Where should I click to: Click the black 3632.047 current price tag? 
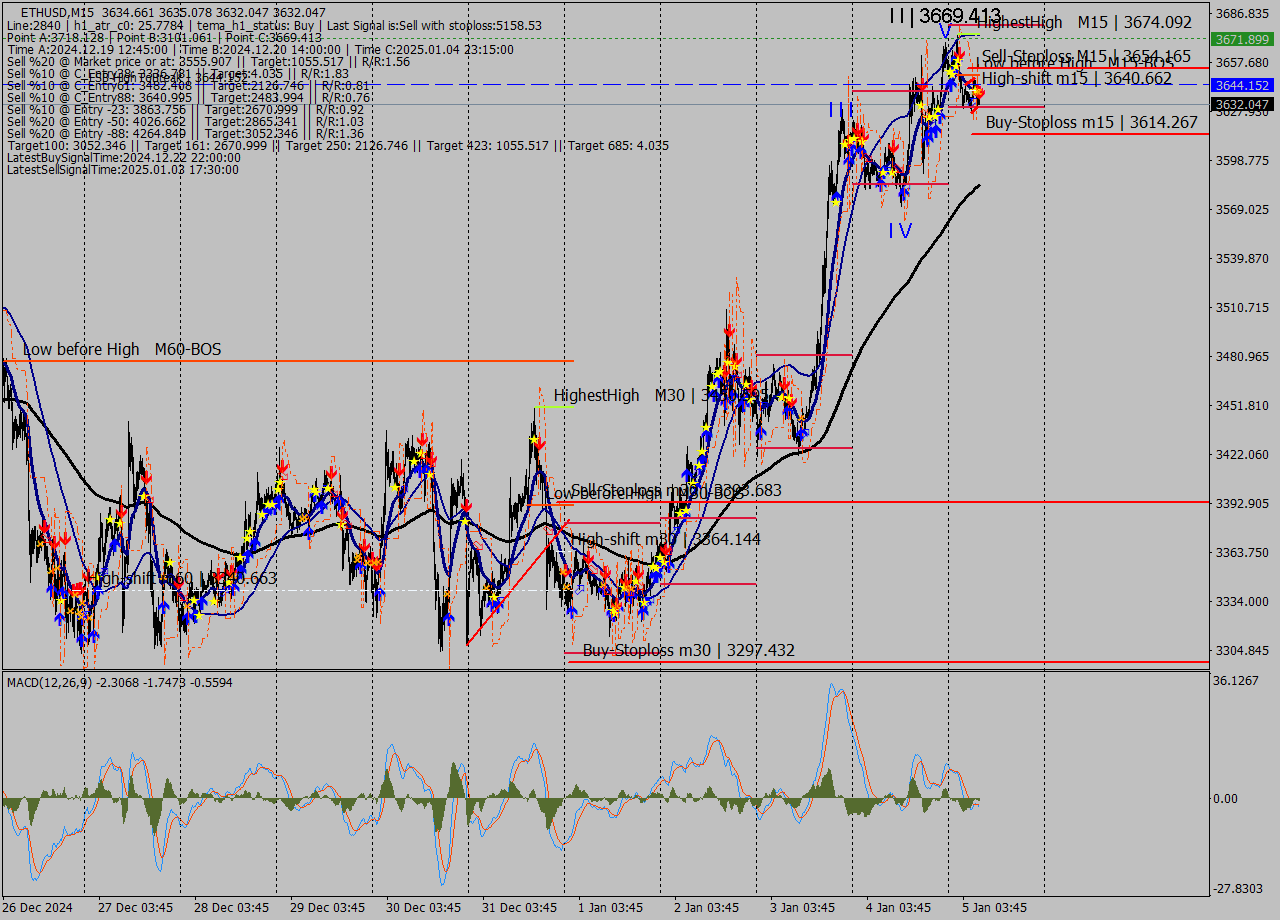click(x=1242, y=104)
